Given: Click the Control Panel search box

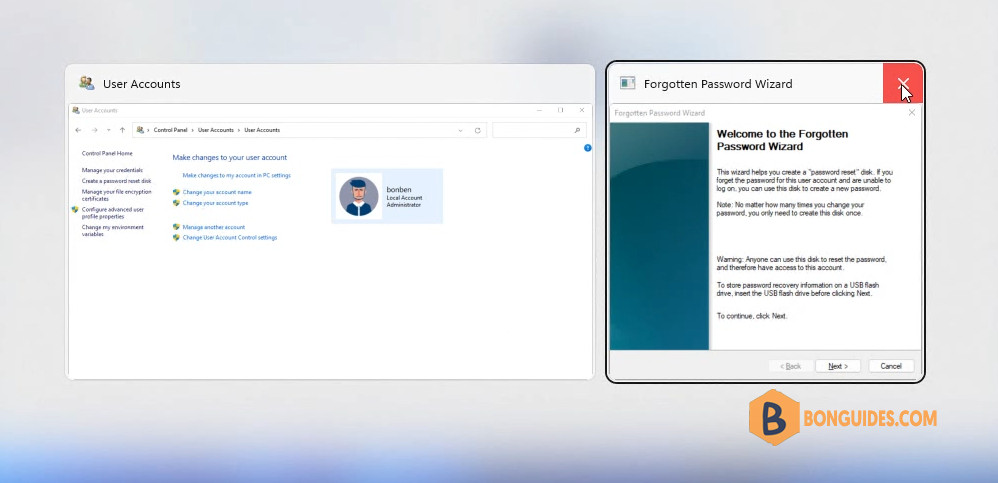Looking at the screenshot, I should click(539, 130).
